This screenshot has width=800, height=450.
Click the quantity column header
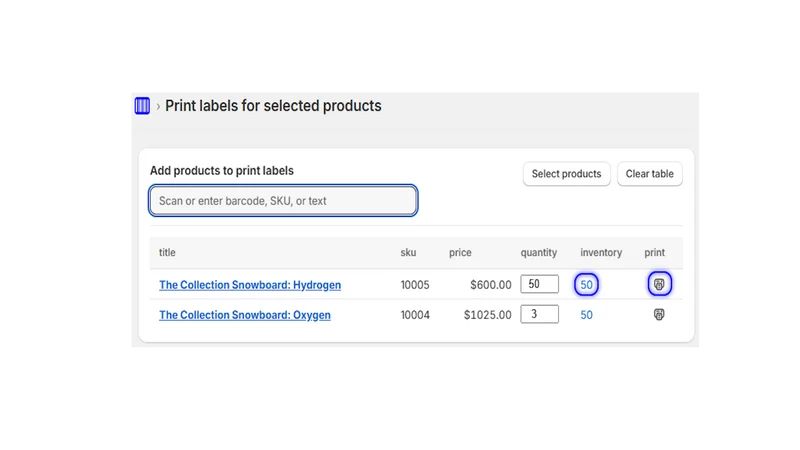click(x=539, y=253)
